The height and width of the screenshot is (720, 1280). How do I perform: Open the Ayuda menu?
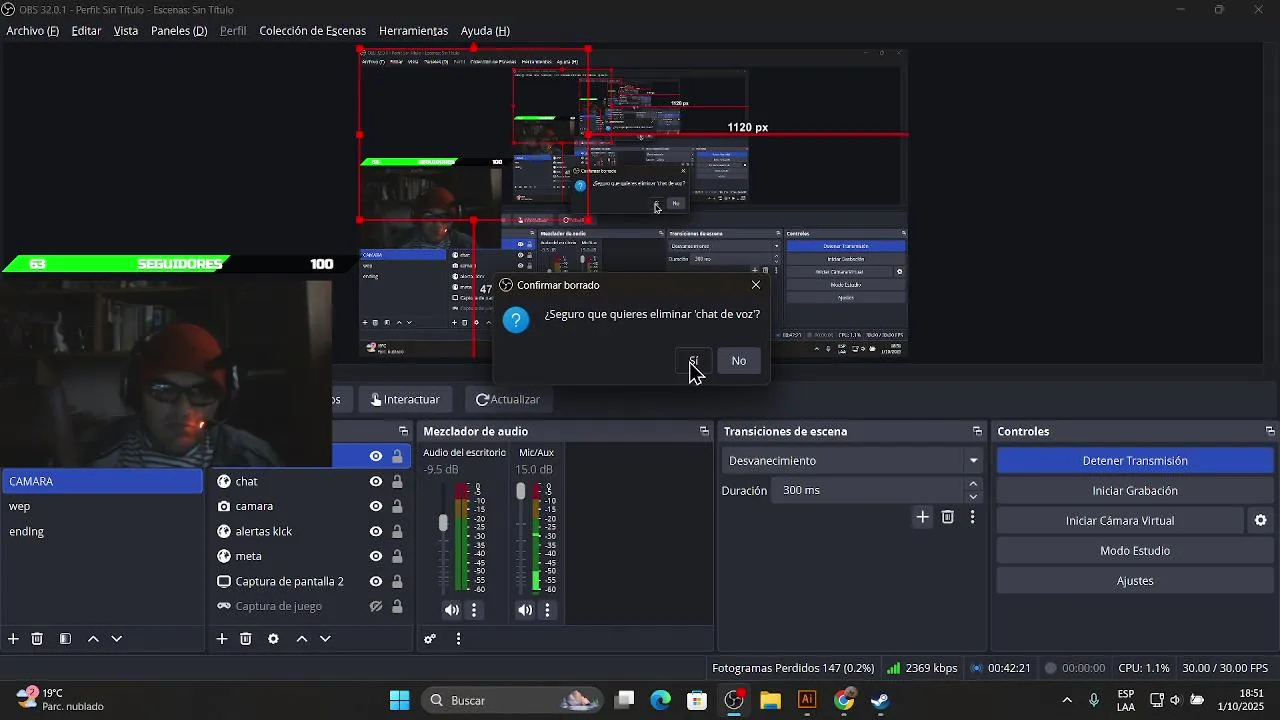tap(485, 31)
